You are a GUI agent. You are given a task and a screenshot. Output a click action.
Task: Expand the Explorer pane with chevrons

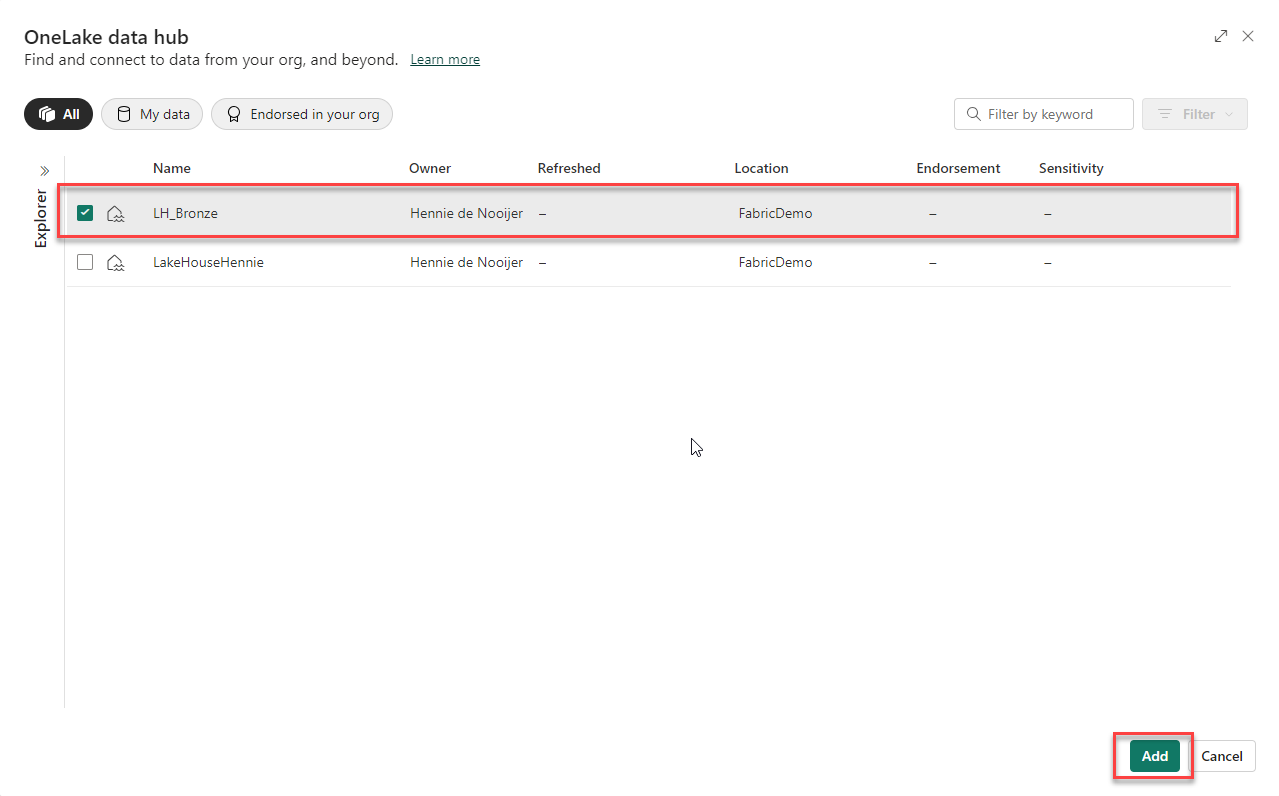[44, 171]
